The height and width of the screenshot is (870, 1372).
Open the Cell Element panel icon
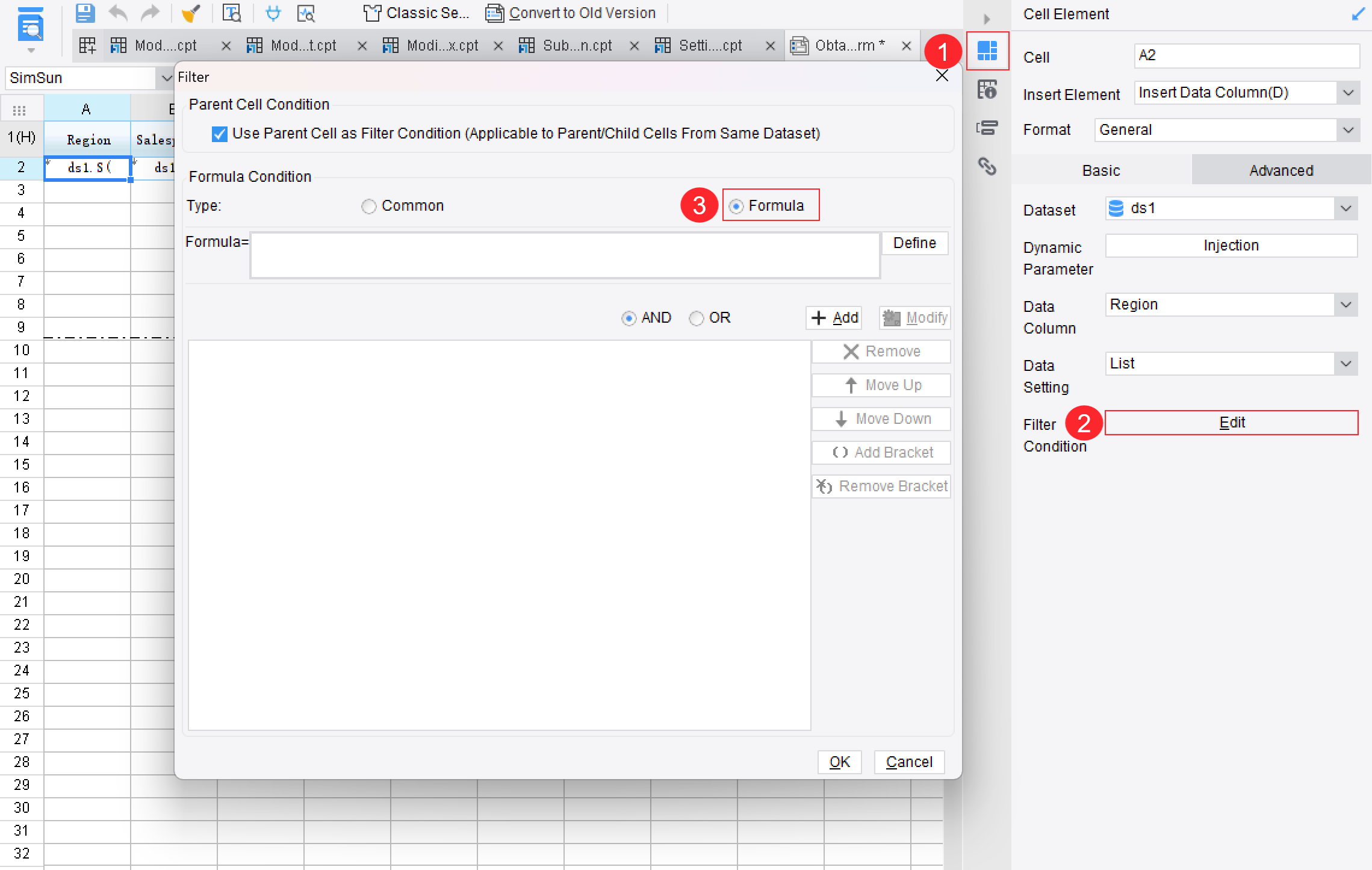987,51
